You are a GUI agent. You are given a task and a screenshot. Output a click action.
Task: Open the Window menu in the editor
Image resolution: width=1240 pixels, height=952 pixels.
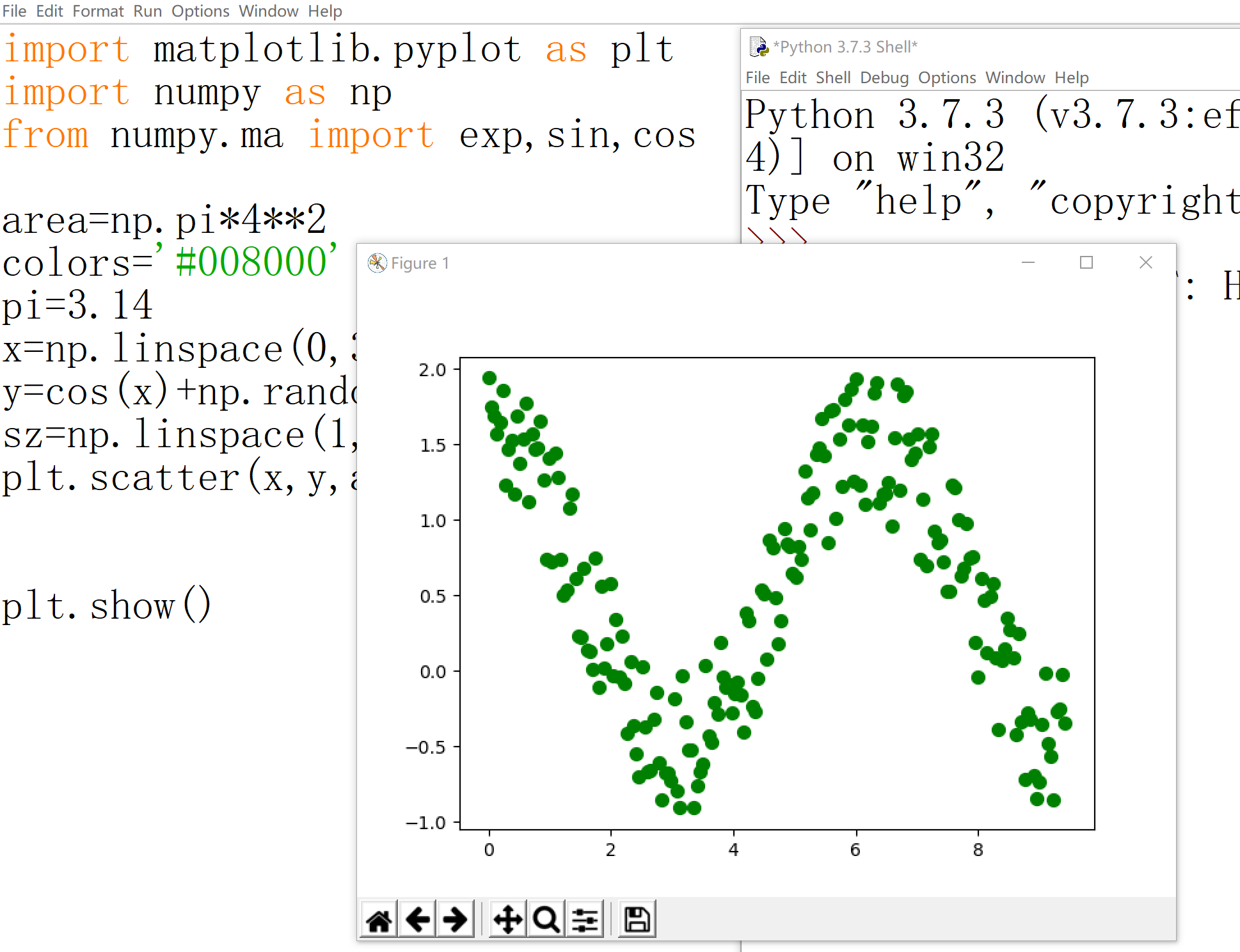pos(269,10)
